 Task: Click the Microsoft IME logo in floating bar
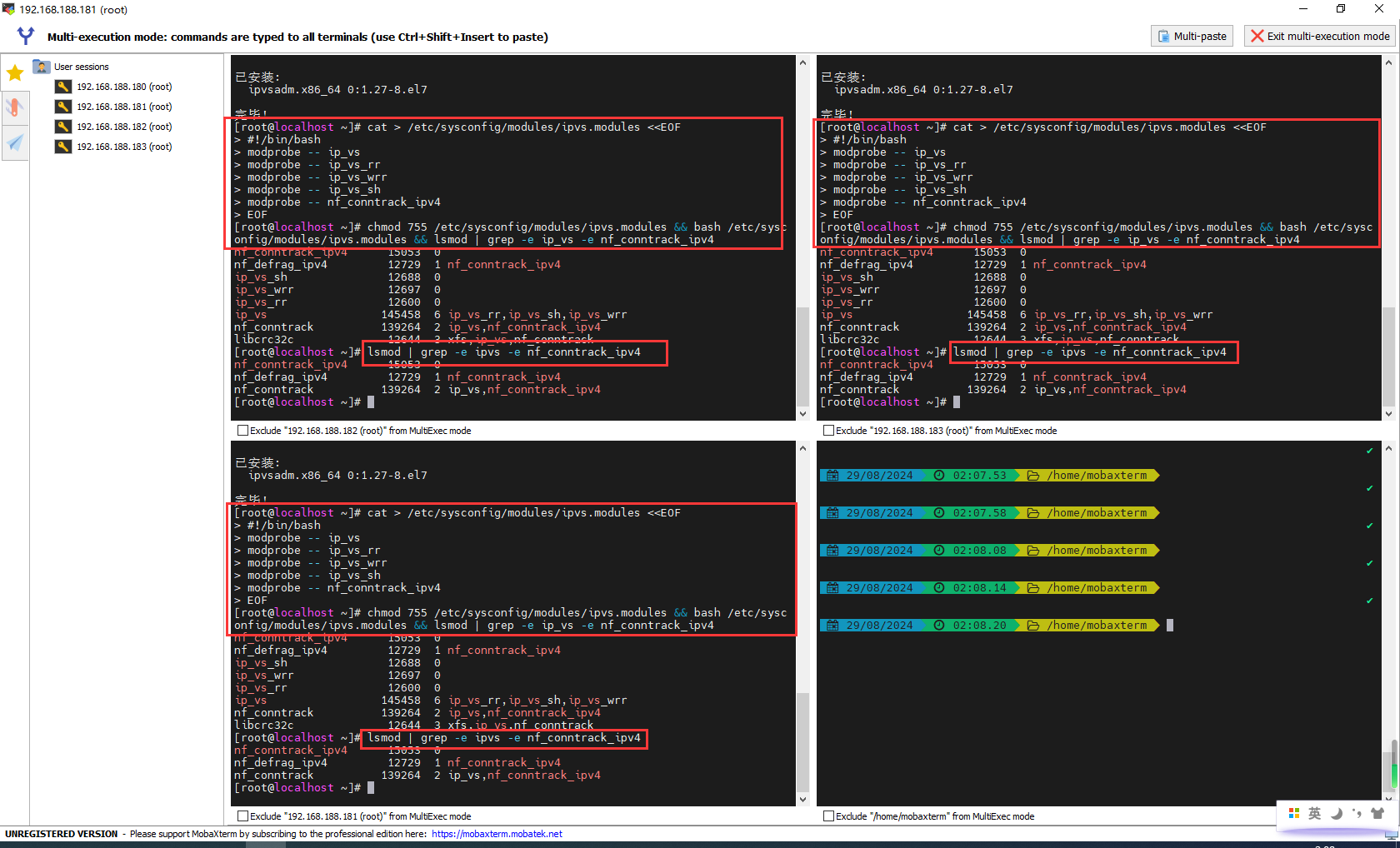click(x=1294, y=813)
